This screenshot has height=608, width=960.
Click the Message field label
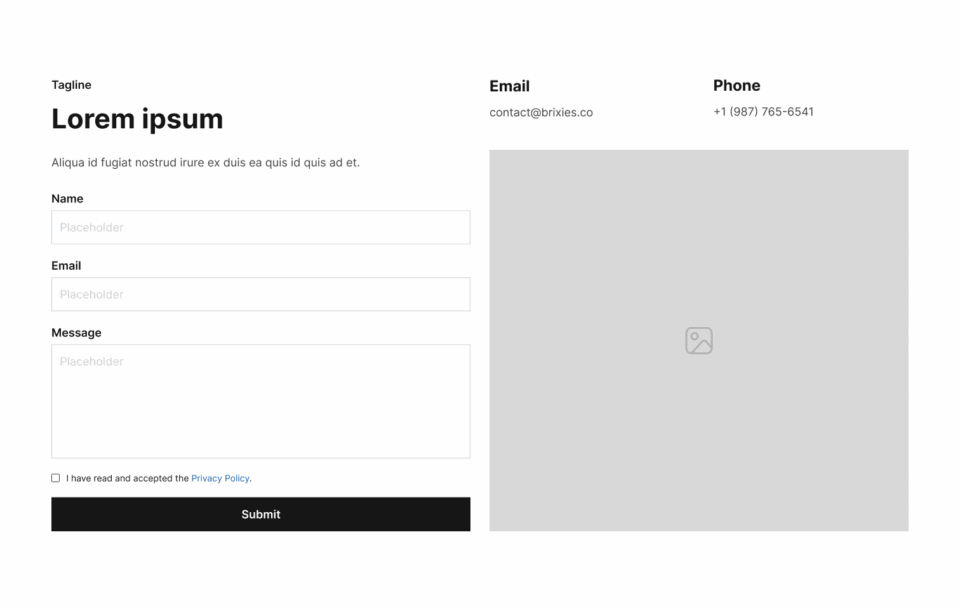click(77, 332)
